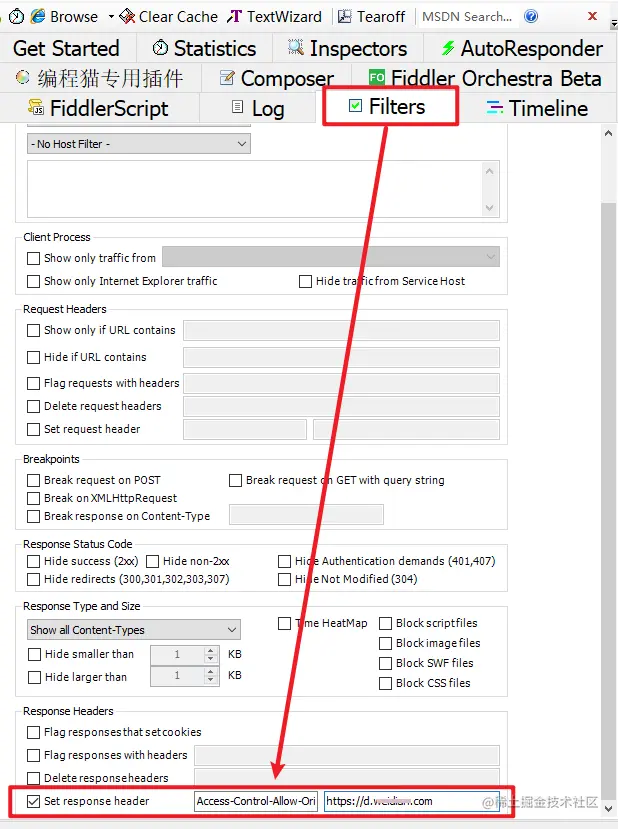Open the Inspectors tab
The height and width of the screenshot is (829, 618).
click(347, 48)
